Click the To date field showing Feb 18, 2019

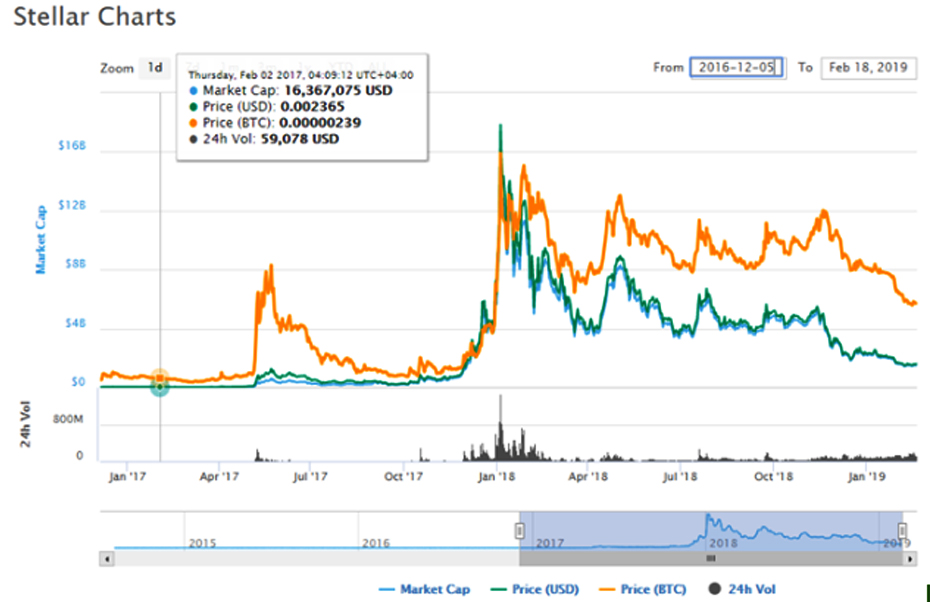click(x=868, y=68)
